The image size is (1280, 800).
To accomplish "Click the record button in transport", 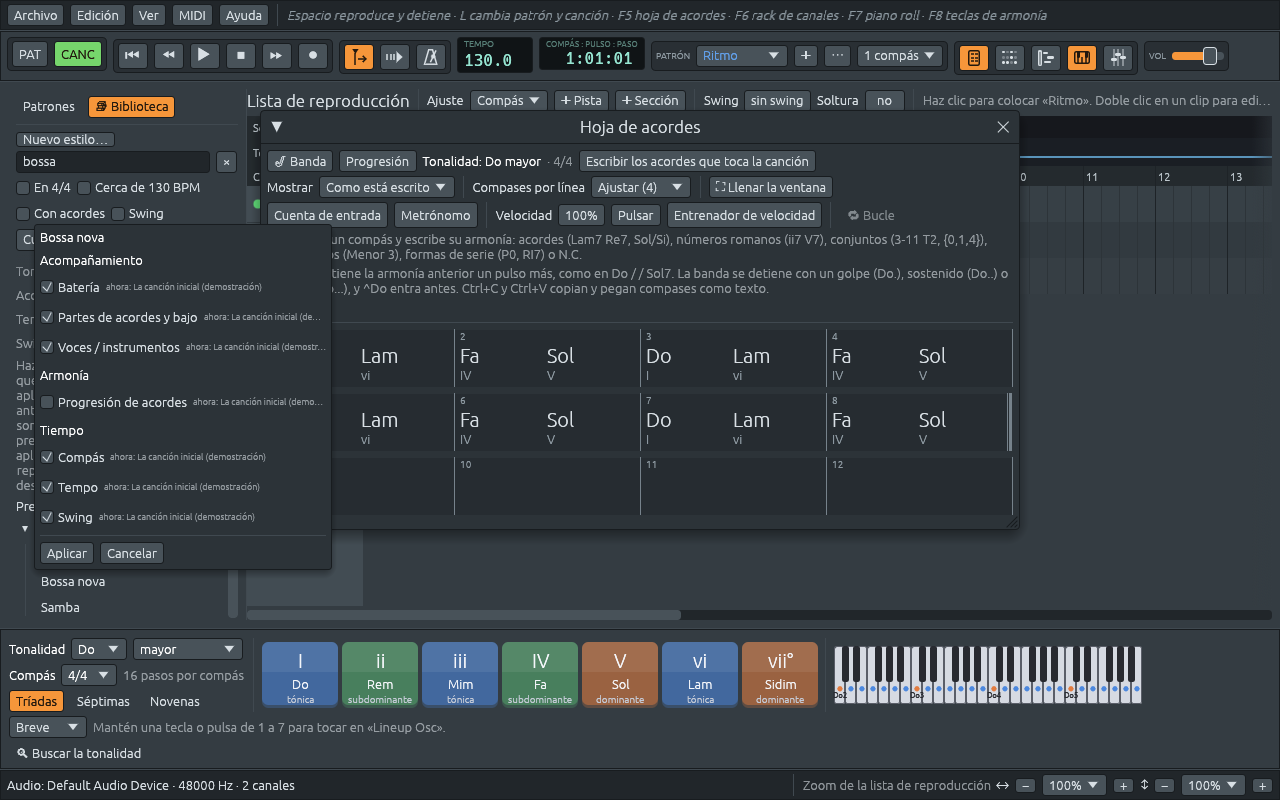I will click(x=313, y=56).
